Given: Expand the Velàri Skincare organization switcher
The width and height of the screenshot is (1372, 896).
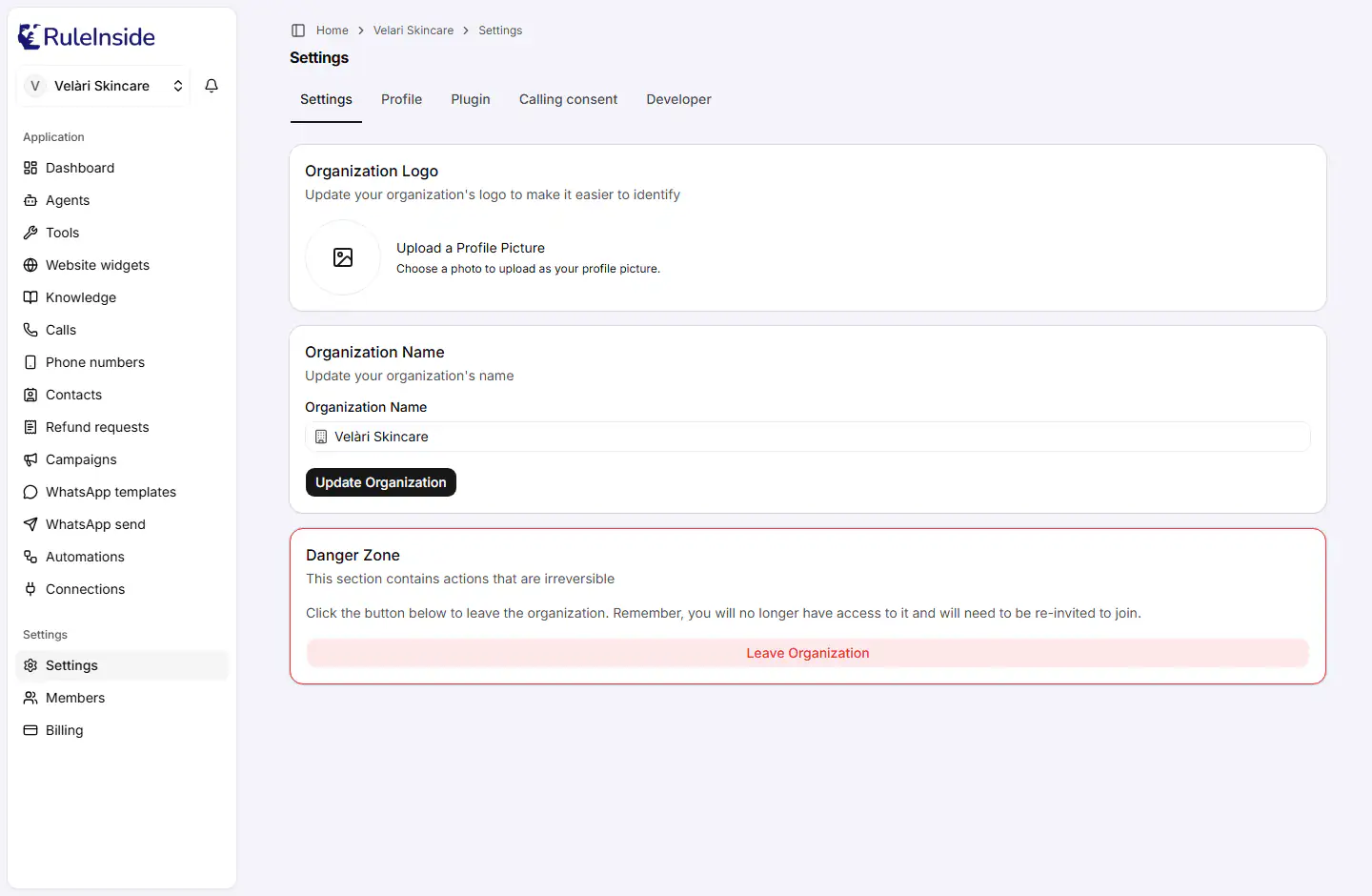Looking at the screenshot, I should [103, 86].
